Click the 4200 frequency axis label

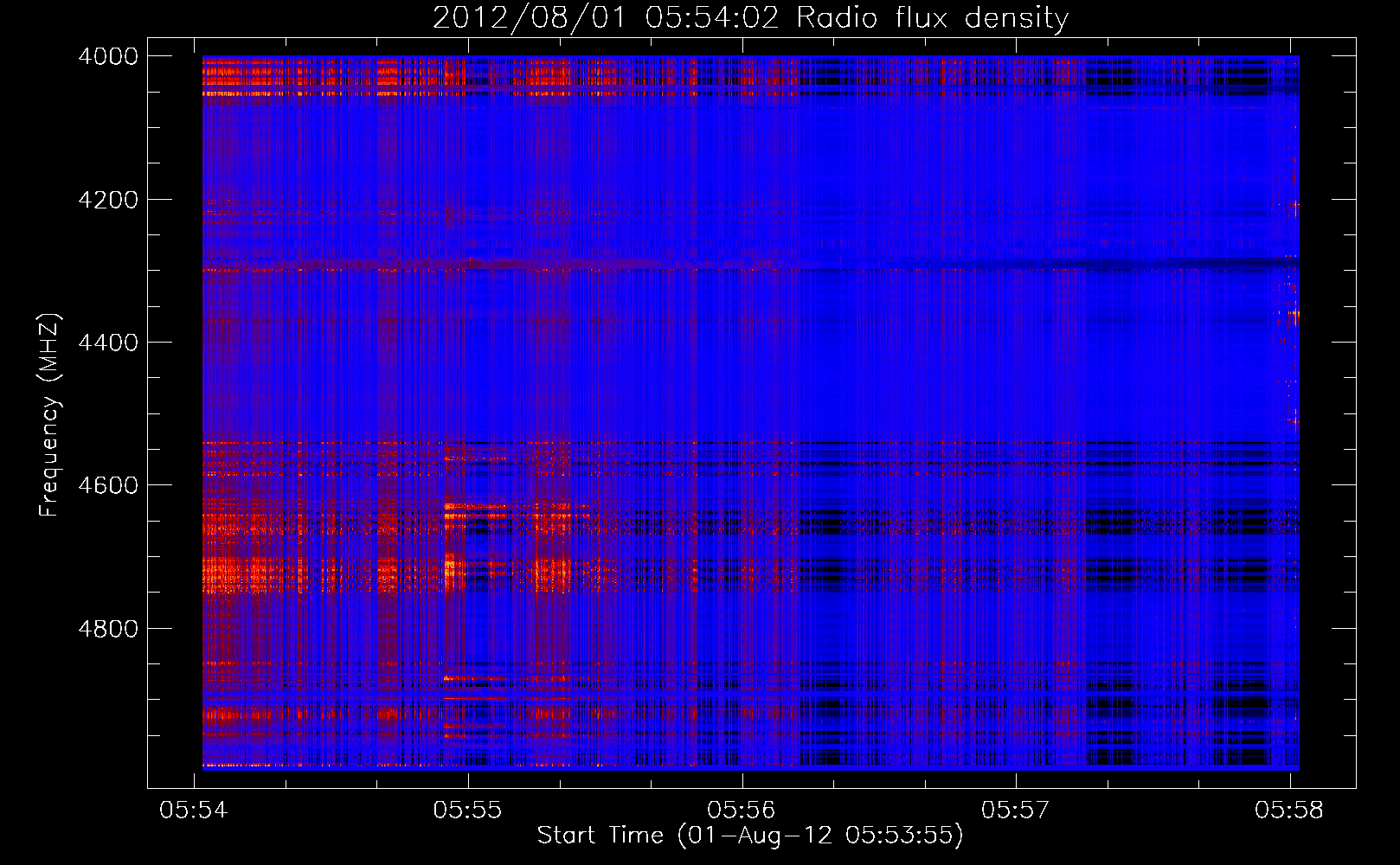(x=108, y=200)
